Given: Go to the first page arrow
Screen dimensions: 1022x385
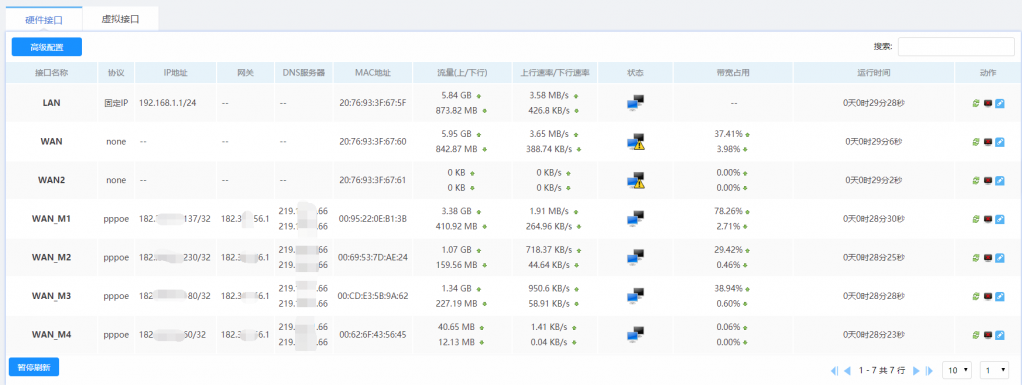Looking at the screenshot, I should click(834, 371).
